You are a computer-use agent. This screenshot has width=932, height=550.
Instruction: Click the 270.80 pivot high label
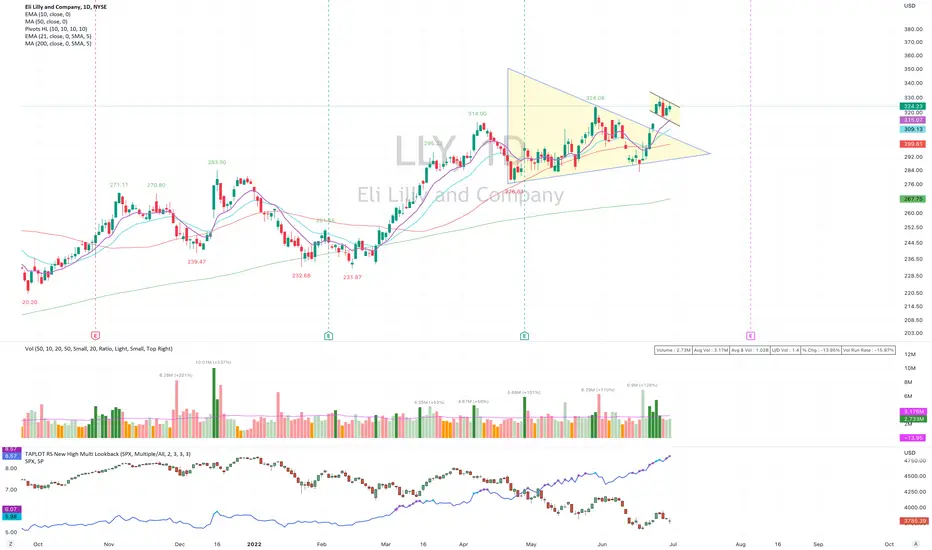coord(156,185)
